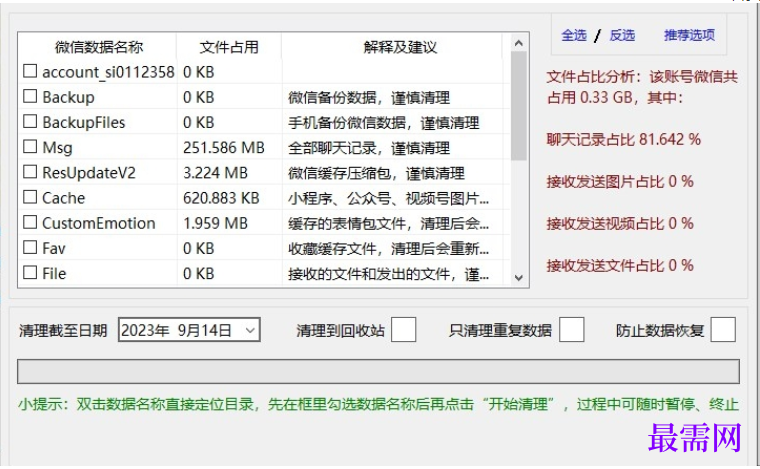Check the File row checkbox

point(30,273)
